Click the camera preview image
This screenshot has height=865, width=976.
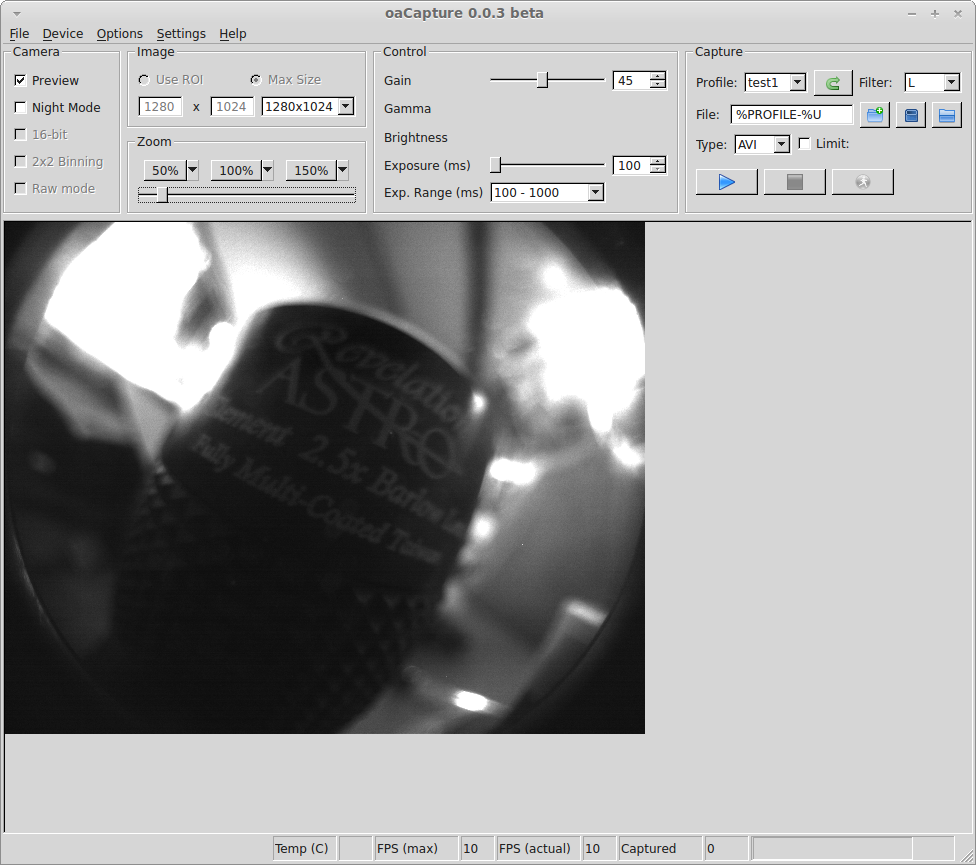coord(324,478)
